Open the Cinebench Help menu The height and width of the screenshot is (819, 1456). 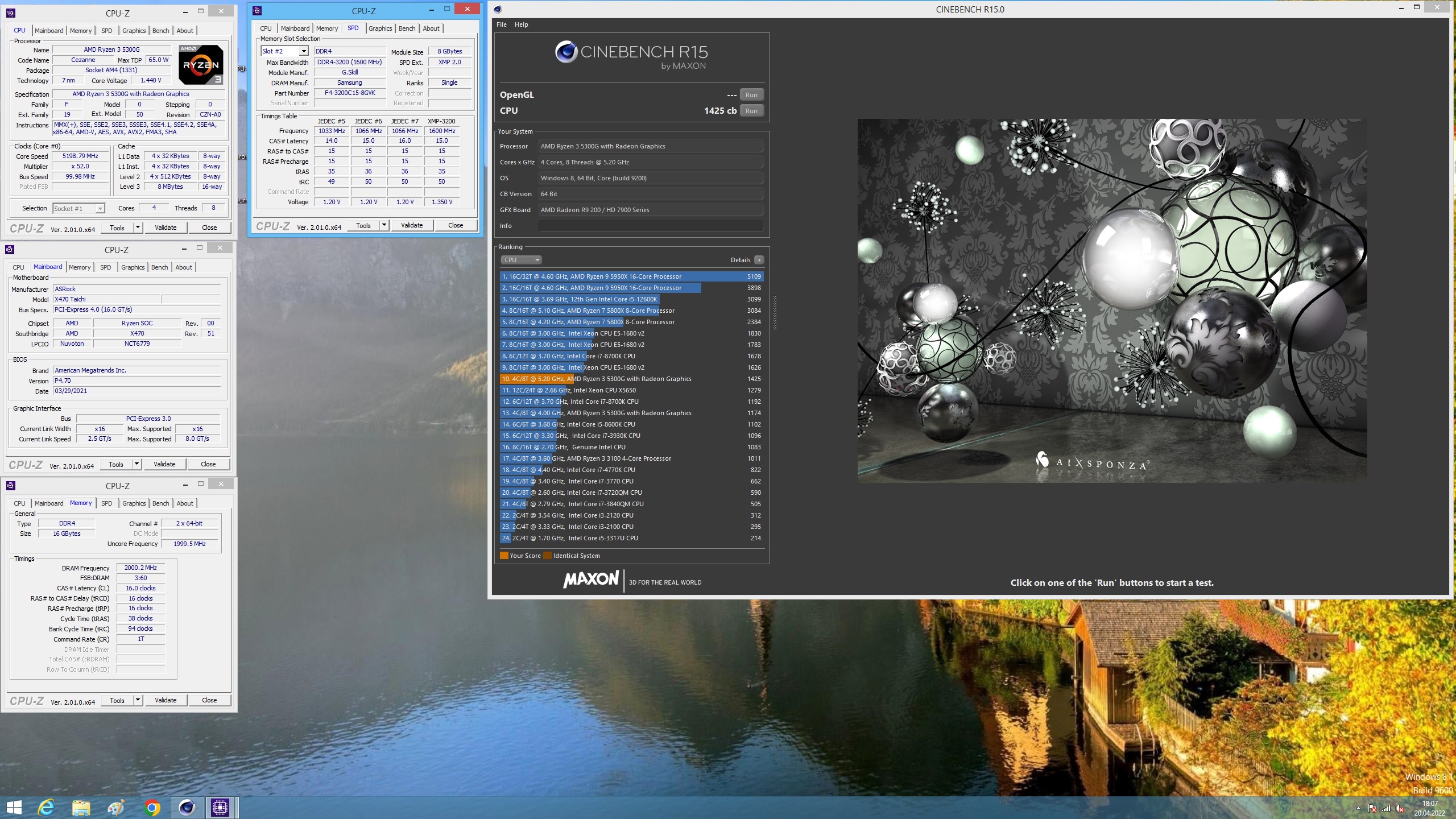(521, 24)
